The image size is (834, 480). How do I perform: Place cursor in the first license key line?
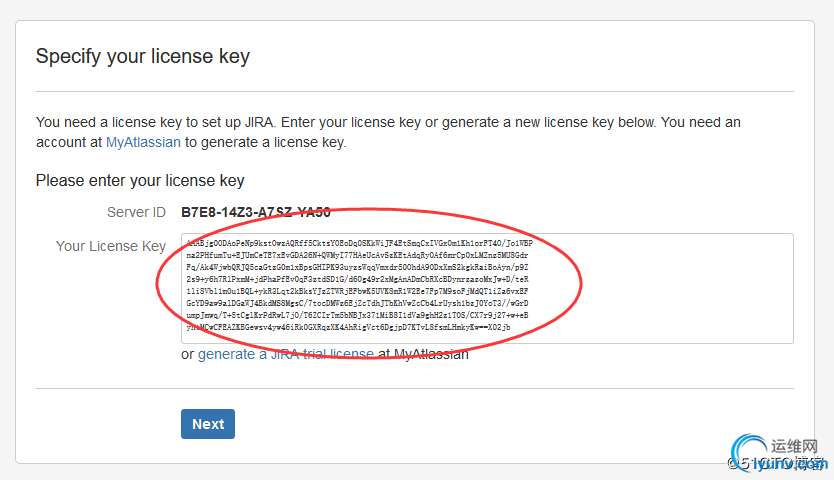360,243
